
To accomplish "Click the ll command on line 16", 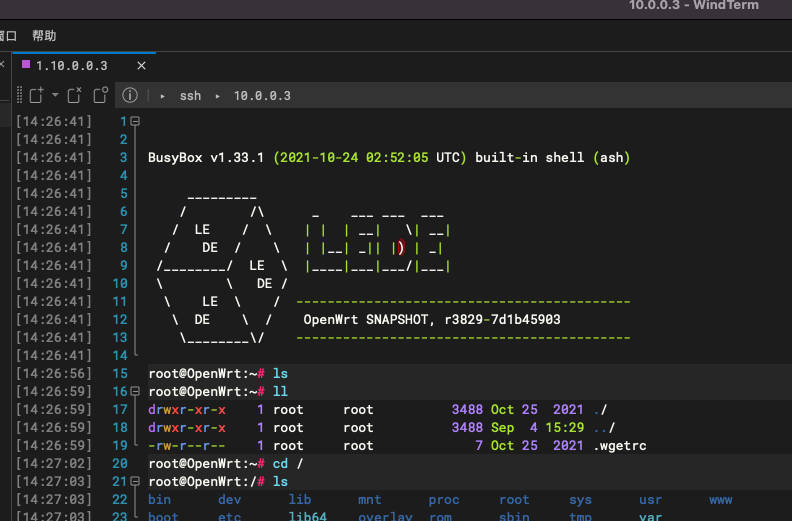I will tap(280, 392).
